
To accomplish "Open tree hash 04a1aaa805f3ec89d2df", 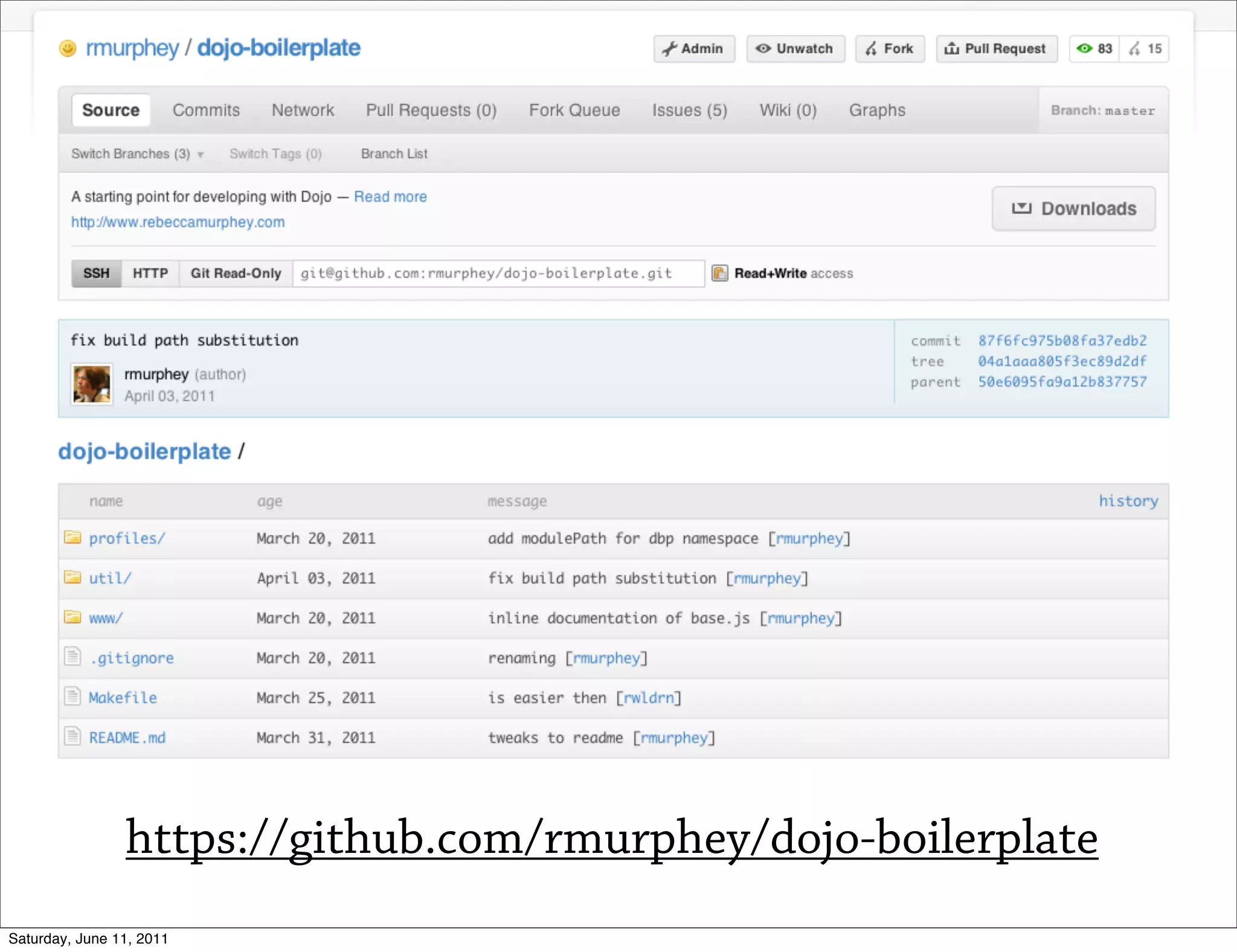I will pos(1062,361).
